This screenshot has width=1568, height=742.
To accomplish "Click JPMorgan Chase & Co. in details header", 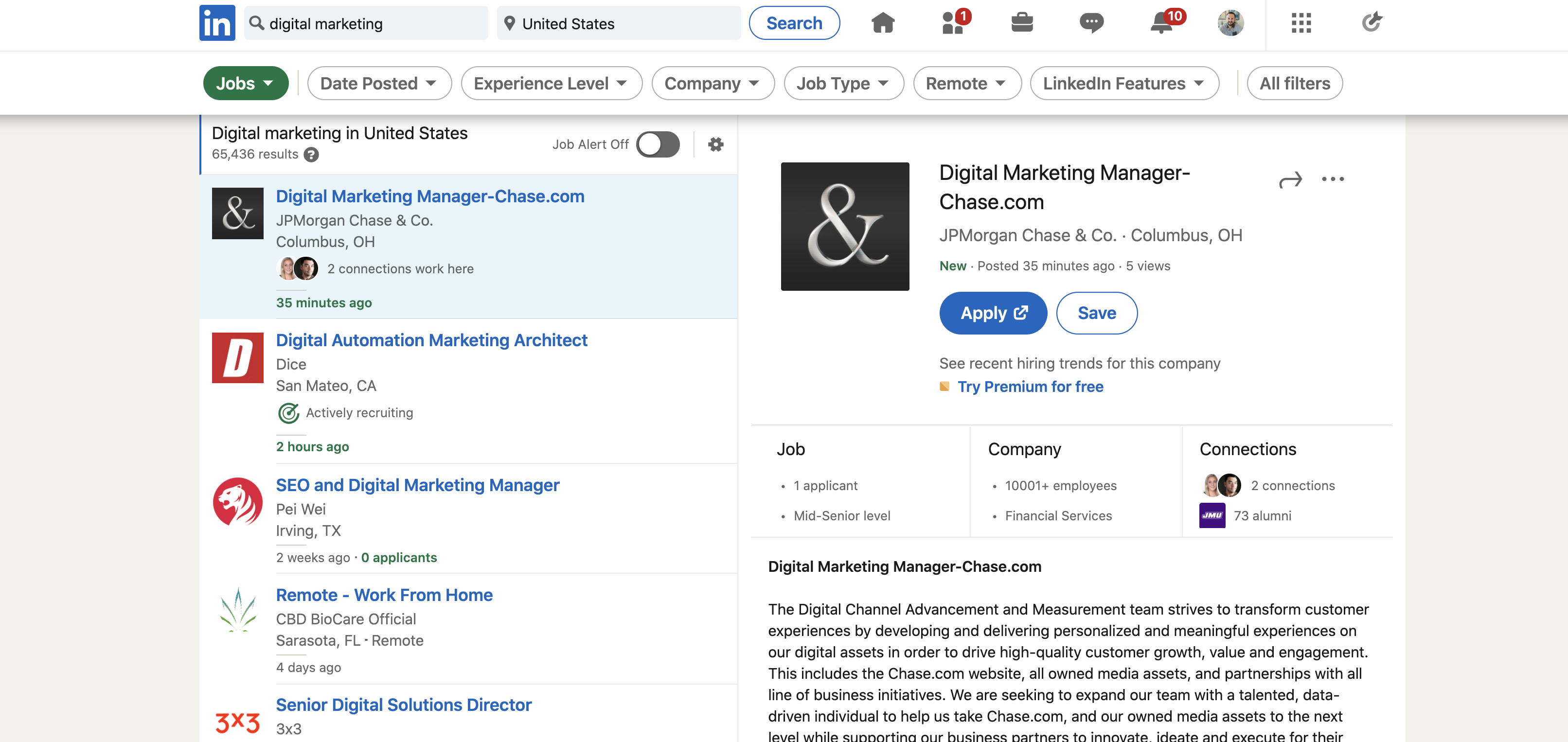I will coord(1028,235).
